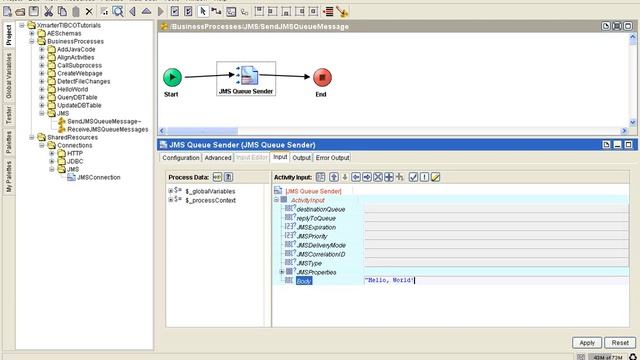Click the Delete black X toolbar icon
640x360 pixels.
tap(89, 12)
